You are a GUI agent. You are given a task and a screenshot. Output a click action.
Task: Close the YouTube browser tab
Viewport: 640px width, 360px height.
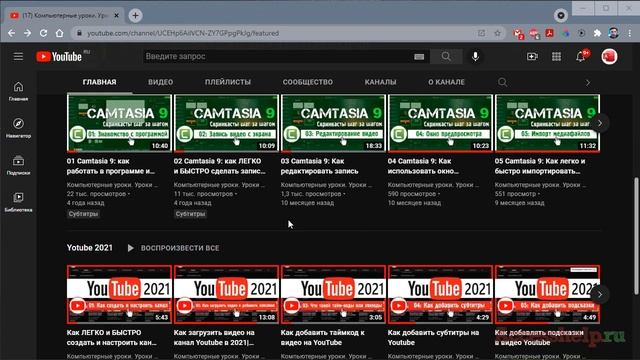click(x=116, y=16)
